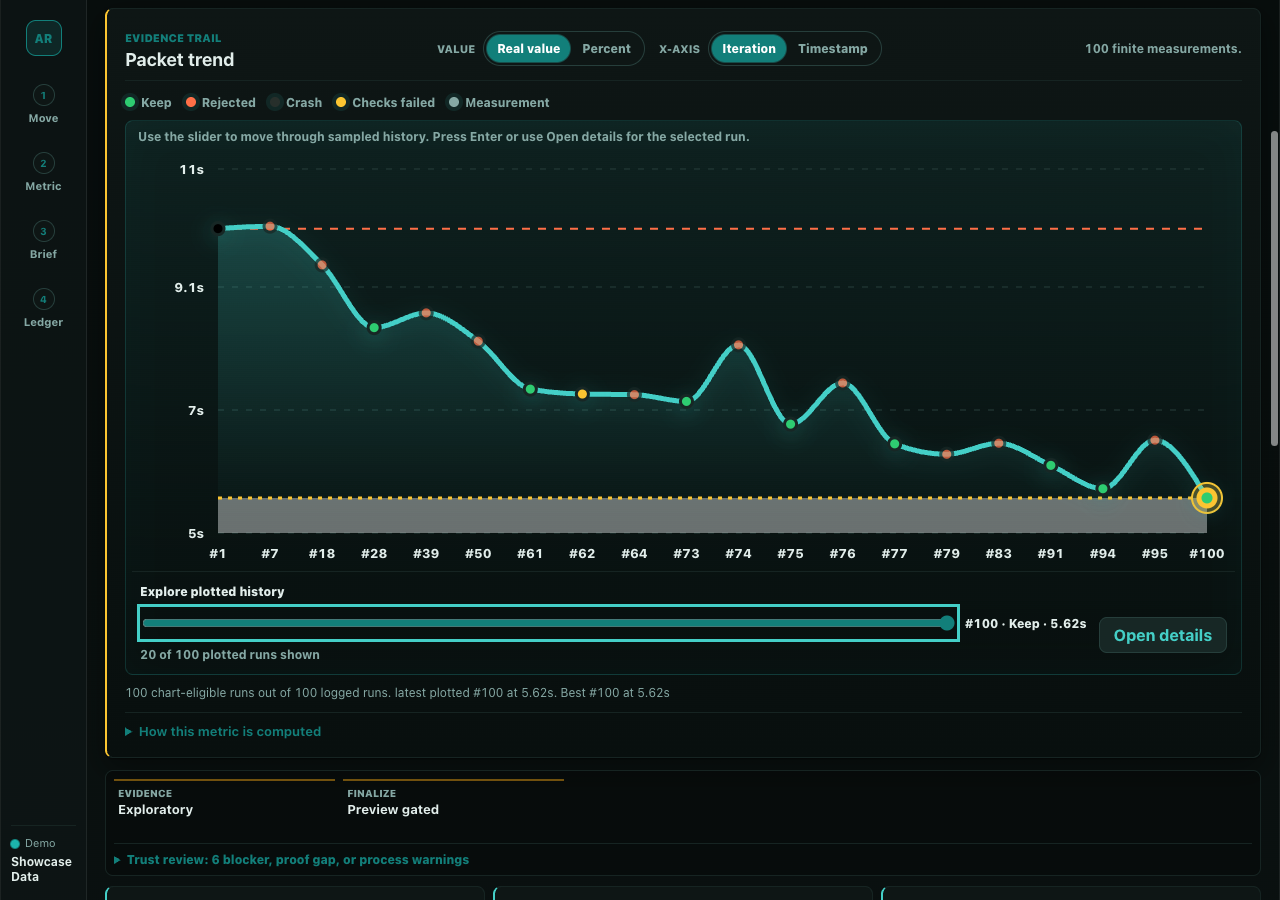
Task: Select the run #95 data point
Action: pos(1155,440)
